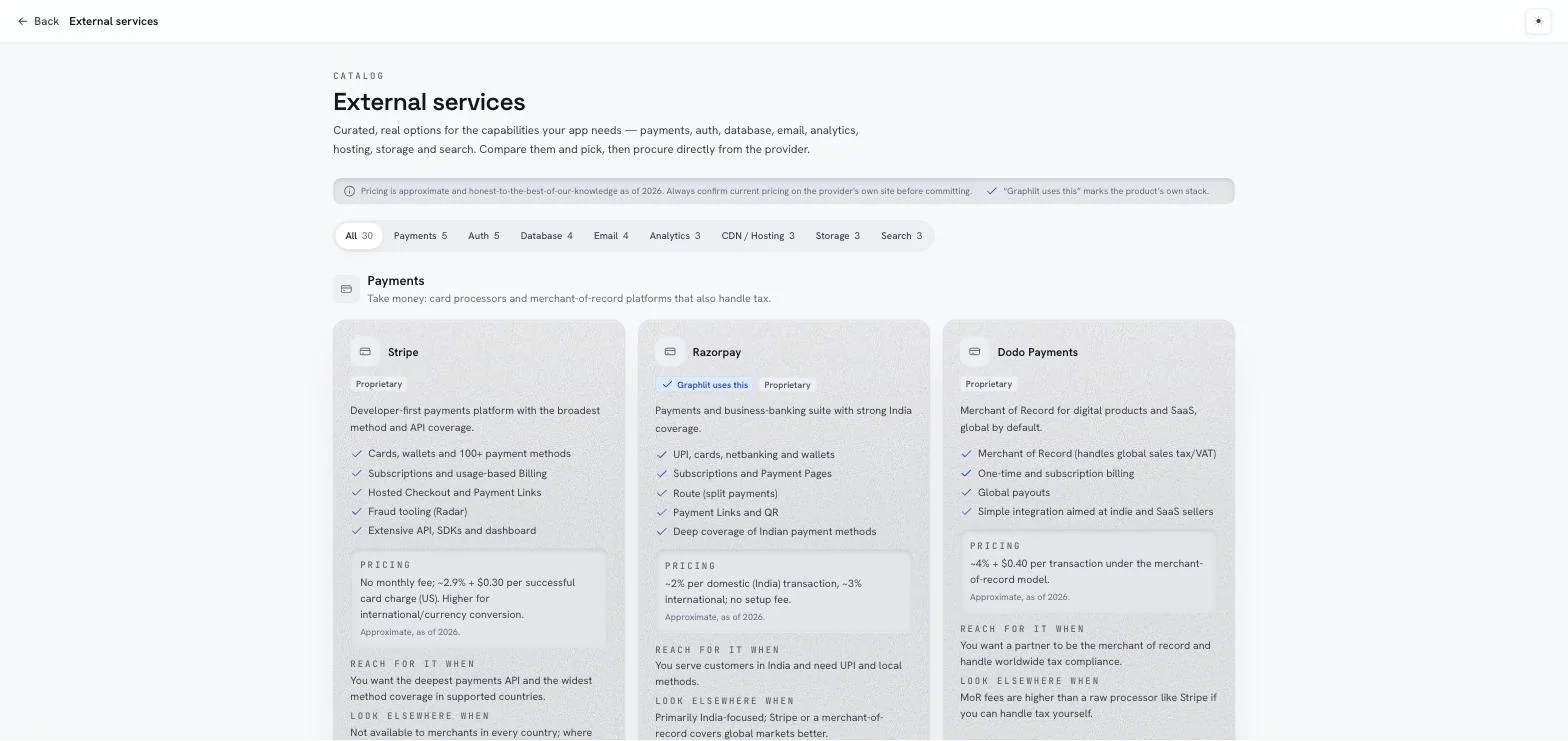Viewport: 1568px width, 741px height.
Task: Open the Storage filter tab
Action: 838,236
